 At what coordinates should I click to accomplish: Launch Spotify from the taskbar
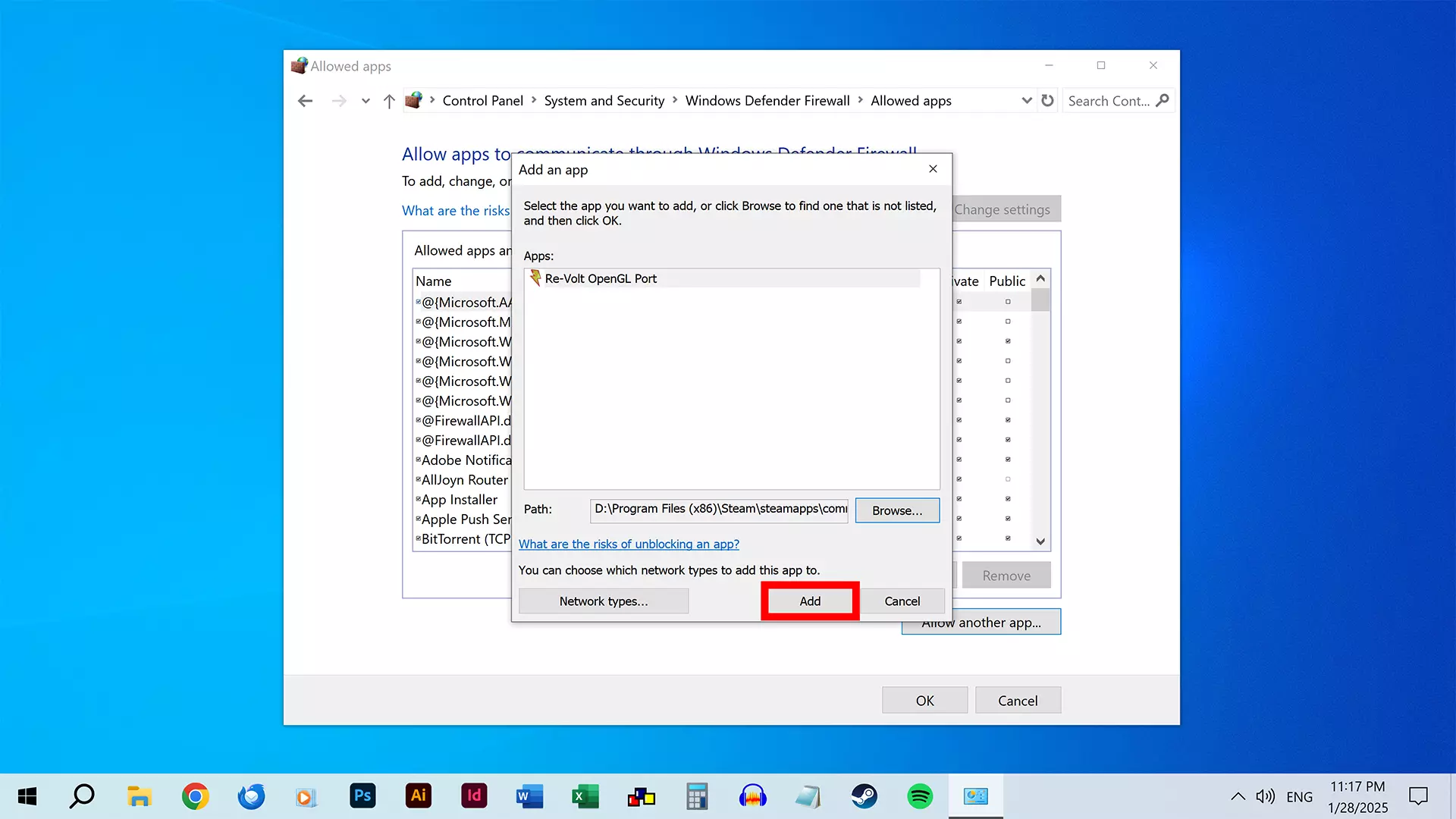click(x=919, y=796)
